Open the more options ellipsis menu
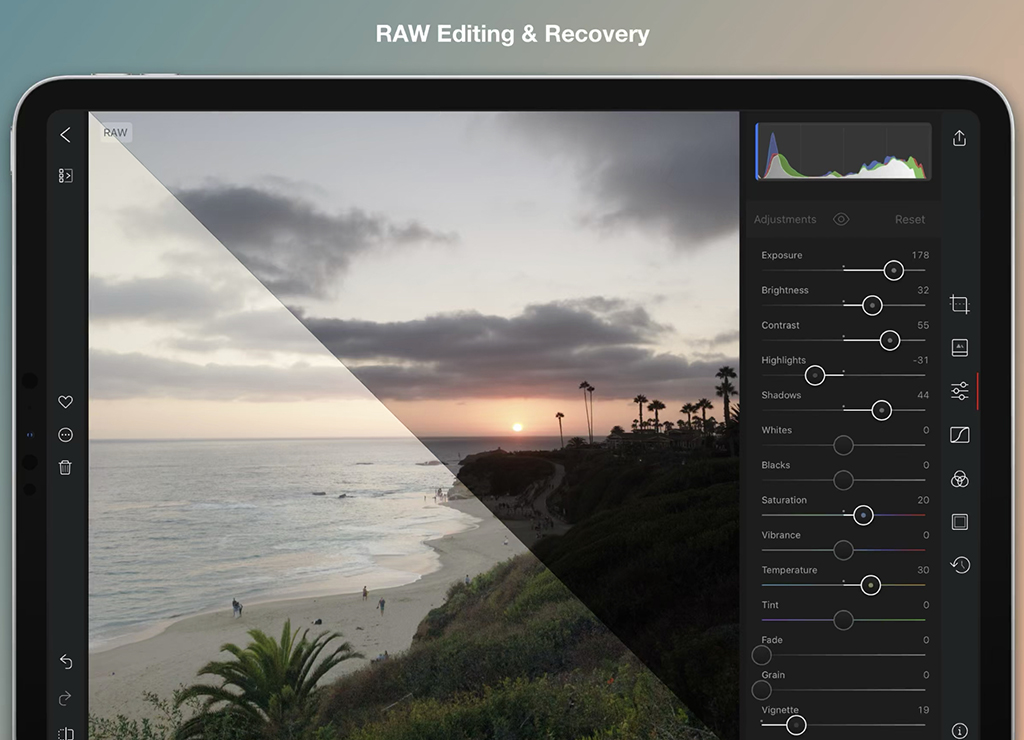The height and width of the screenshot is (740, 1024). (x=65, y=435)
